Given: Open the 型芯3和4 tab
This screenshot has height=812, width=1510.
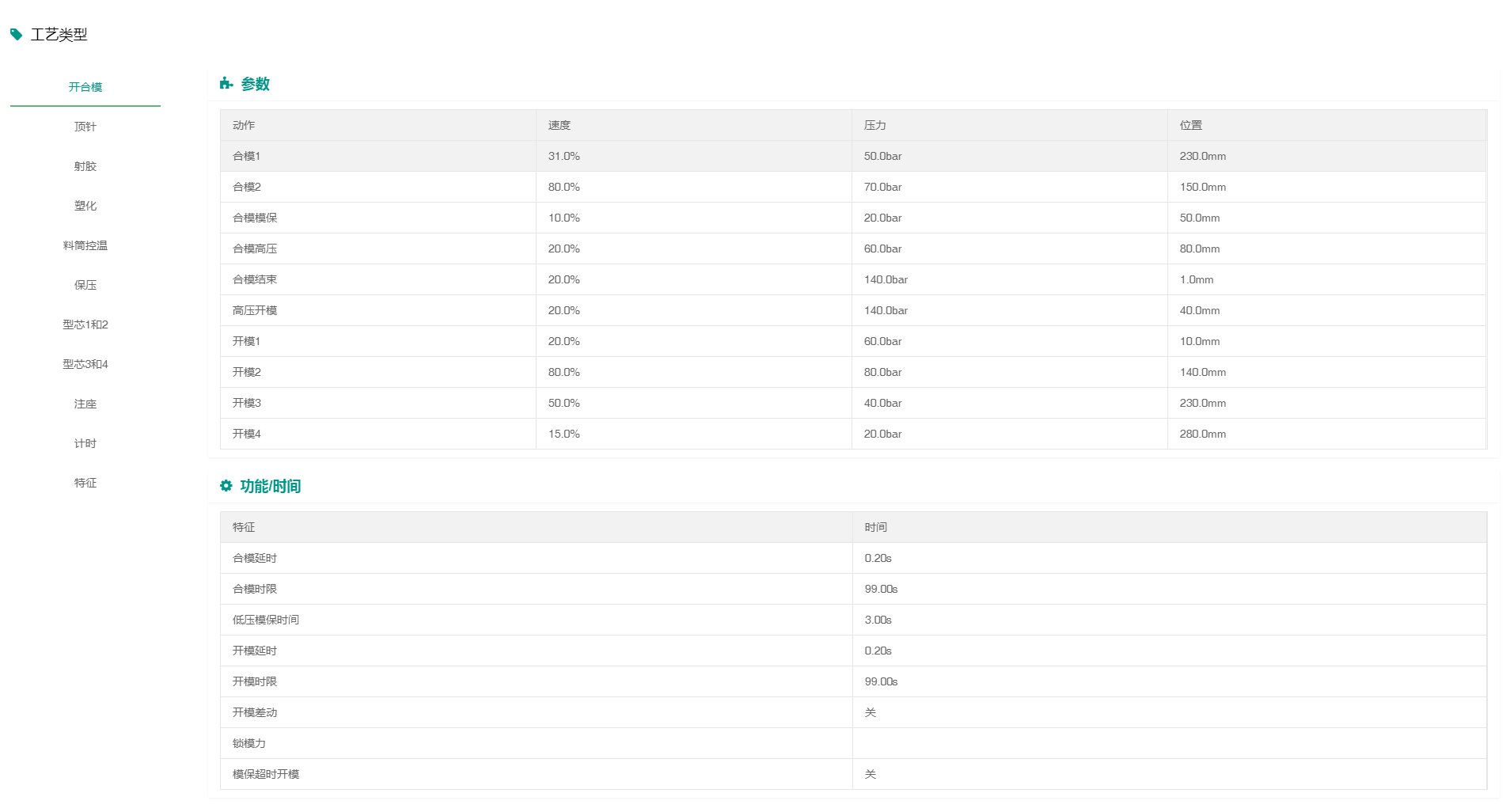Looking at the screenshot, I should coord(85,364).
